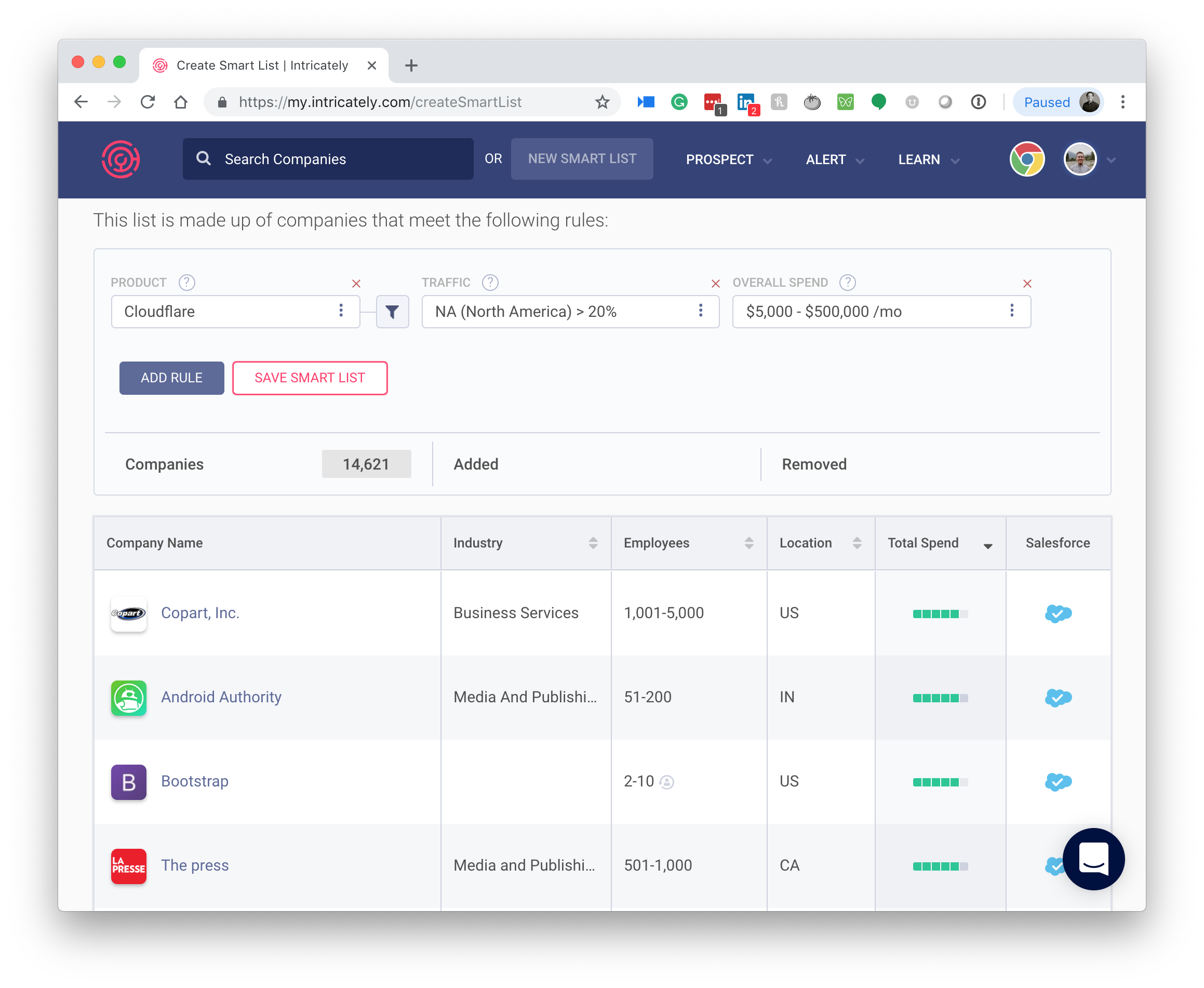Remove the PRODUCT rule
The image size is (1204, 988).
click(x=356, y=284)
